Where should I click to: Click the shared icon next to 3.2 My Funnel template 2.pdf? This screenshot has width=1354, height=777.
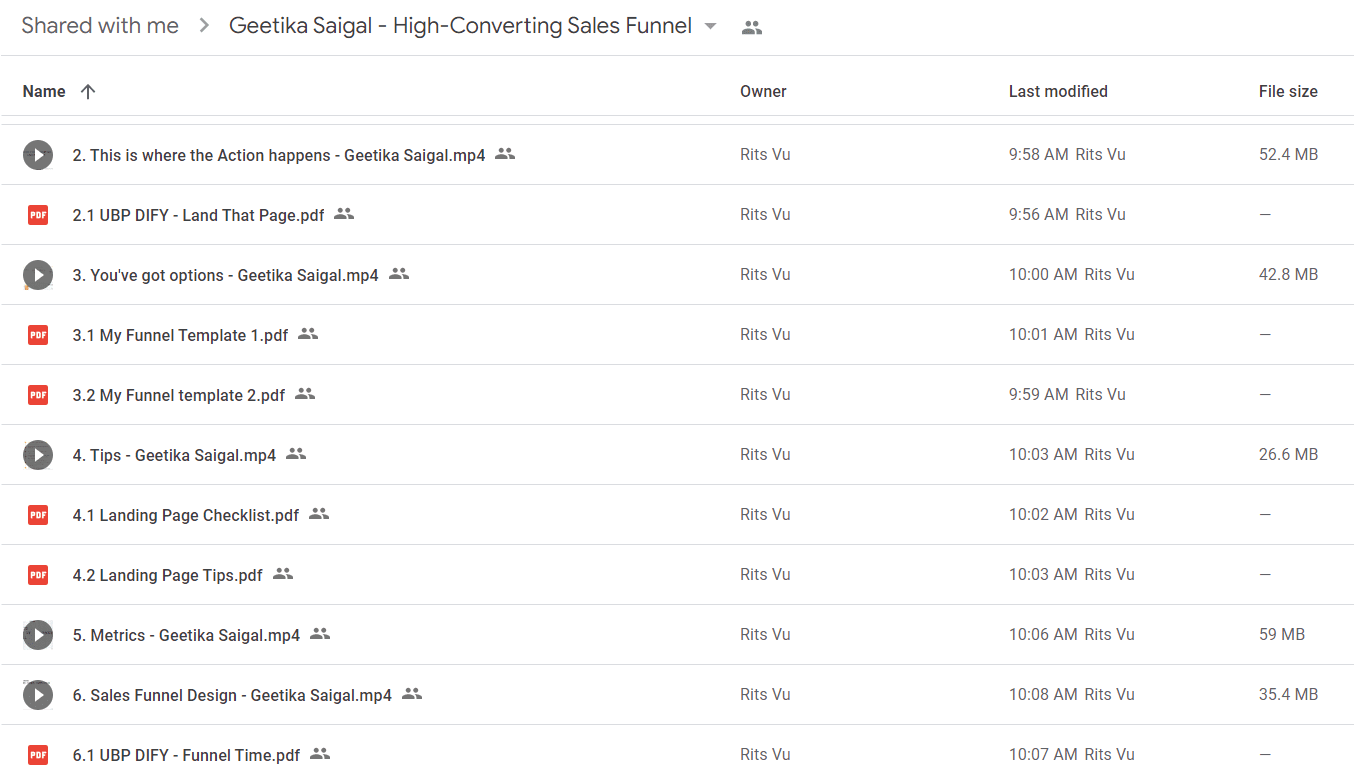305,394
